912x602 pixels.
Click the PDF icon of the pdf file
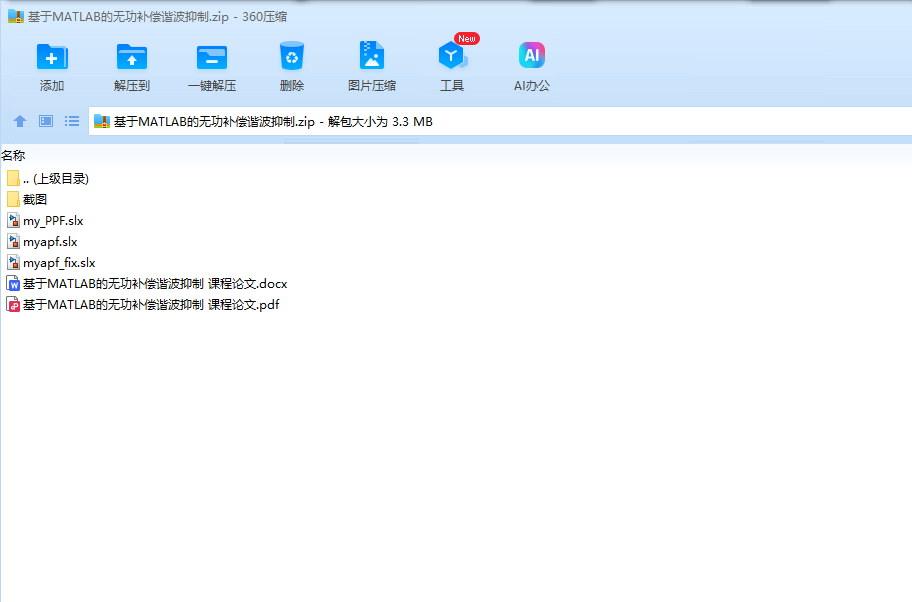click(13, 304)
